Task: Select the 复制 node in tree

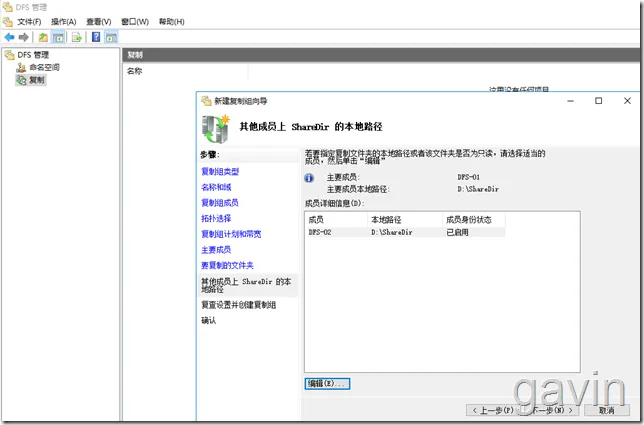Action: tap(37, 80)
